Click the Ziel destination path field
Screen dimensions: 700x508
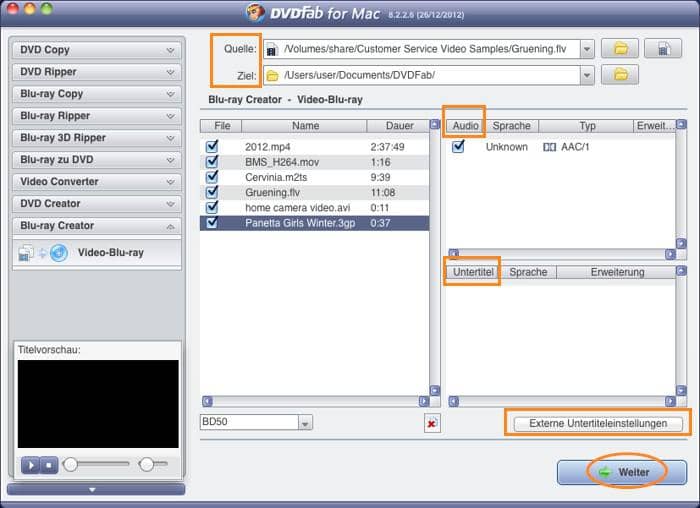point(422,75)
